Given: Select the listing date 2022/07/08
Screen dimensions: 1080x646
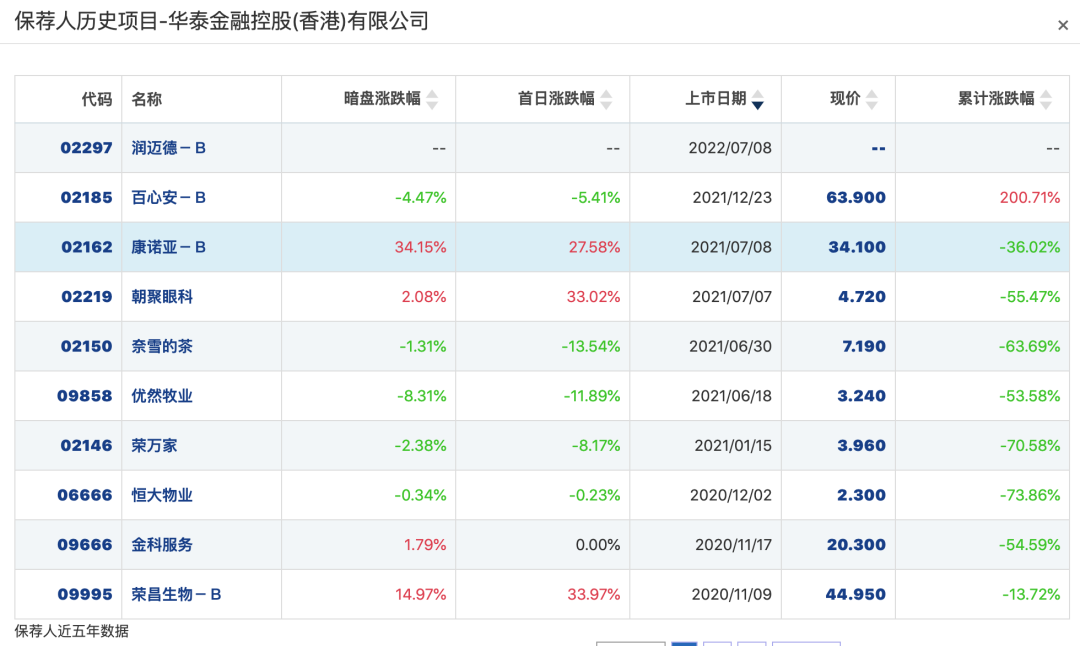Looking at the screenshot, I should [730, 148].
